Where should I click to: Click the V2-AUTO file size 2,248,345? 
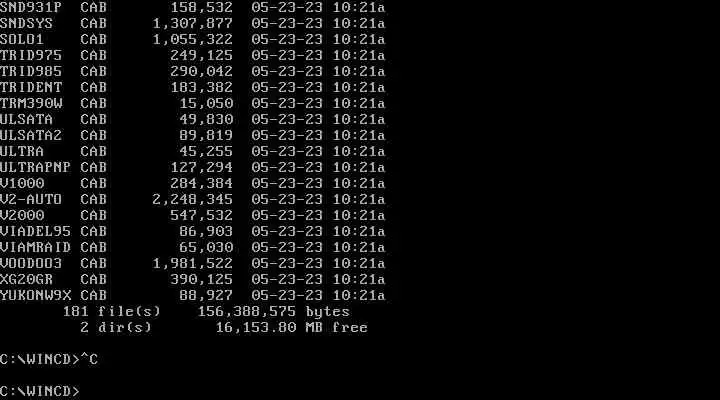192,200
